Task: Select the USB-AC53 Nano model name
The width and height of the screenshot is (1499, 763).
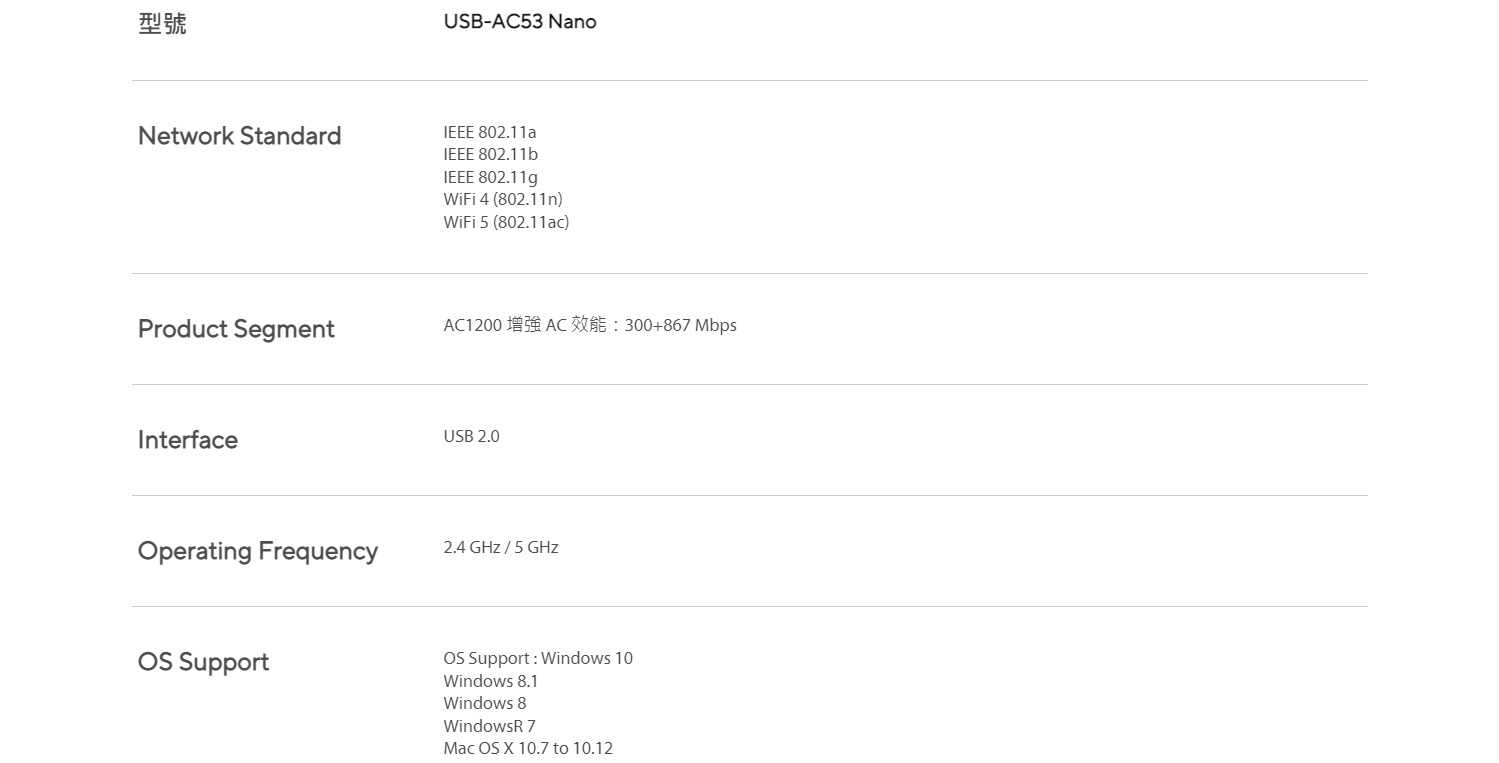Action: (x=519, y=22)
